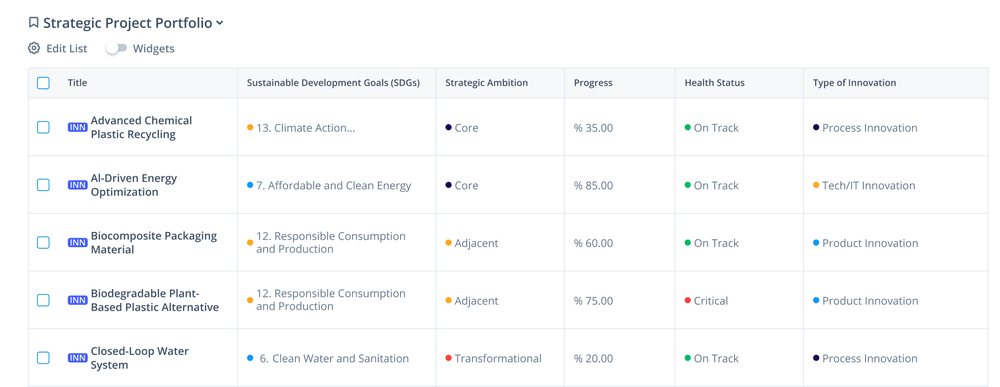Click the % 85.00 progress value
Viewport: 1000px width, 387px height.
593,186
